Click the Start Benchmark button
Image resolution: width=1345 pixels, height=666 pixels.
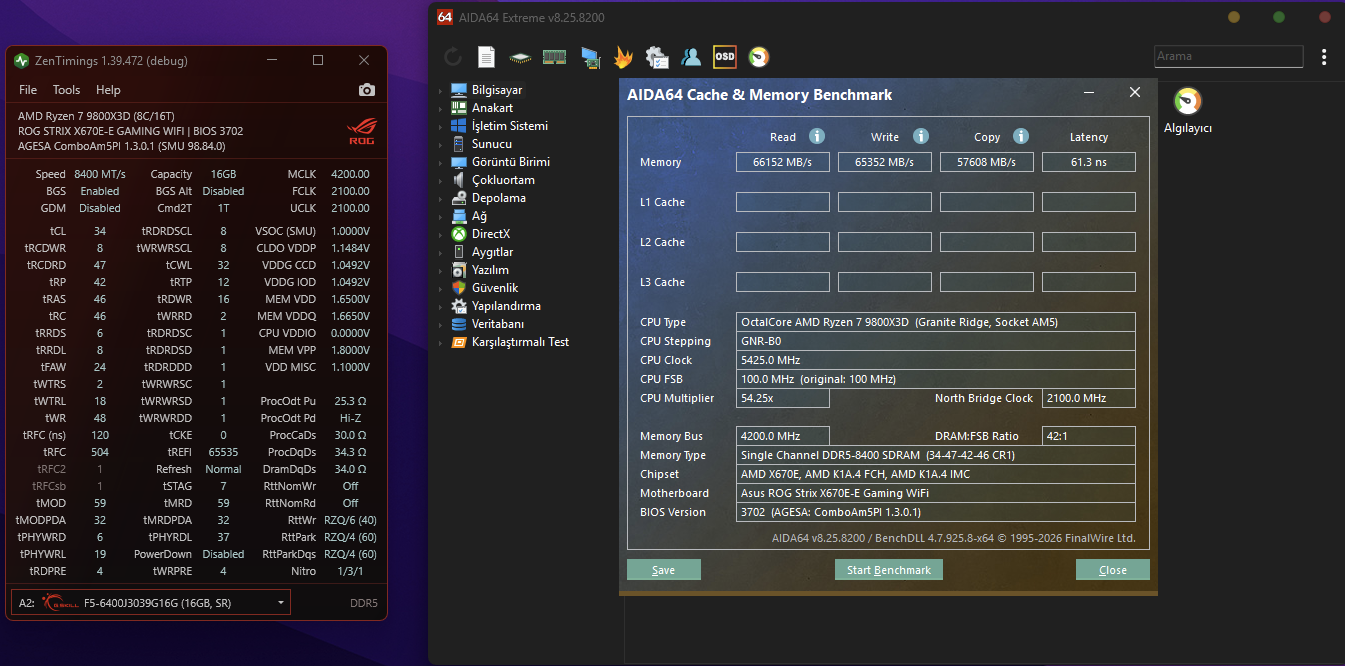click(889, 570)
